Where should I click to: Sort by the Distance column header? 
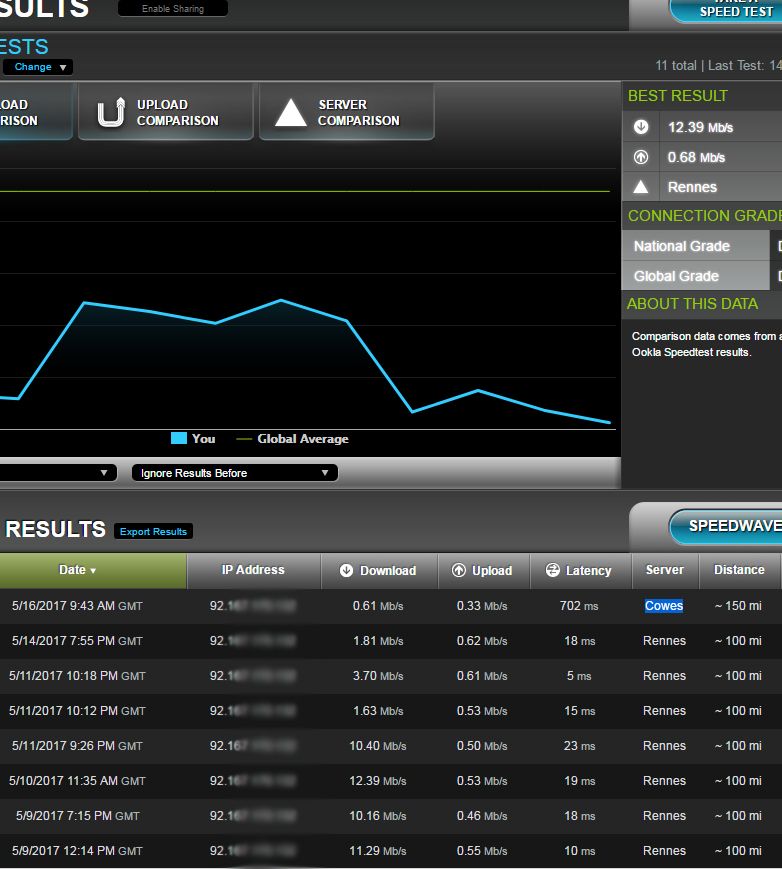click(x=739, y=570)
